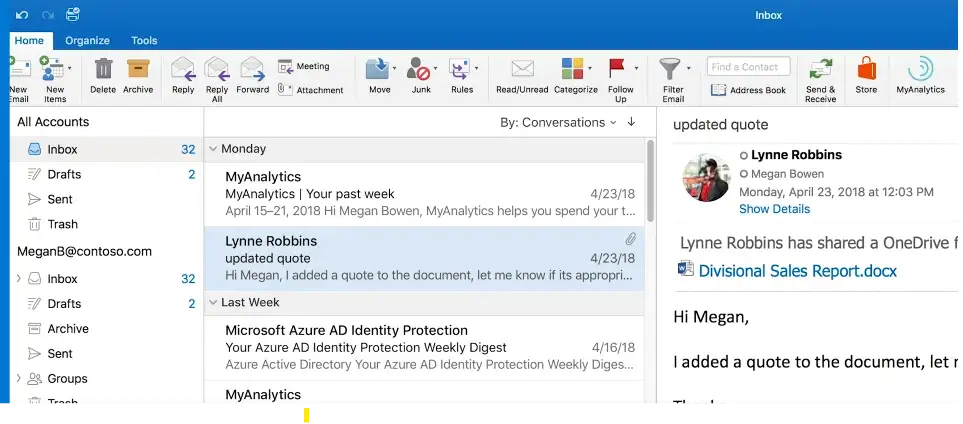Forward the selected email
Screen dimensions: 963x424
coord(252,70)
